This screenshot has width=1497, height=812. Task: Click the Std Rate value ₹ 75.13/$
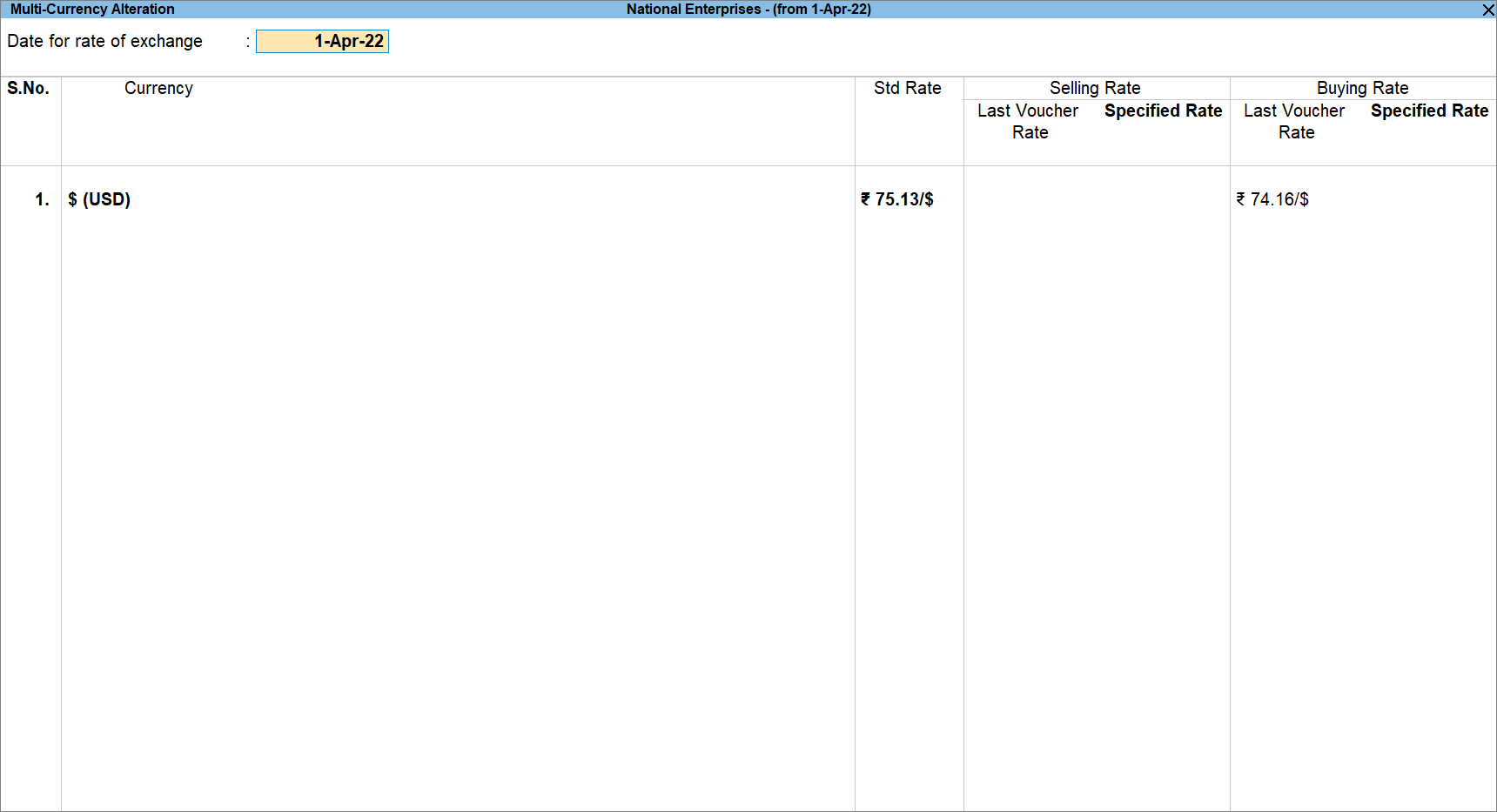(897, 199)
